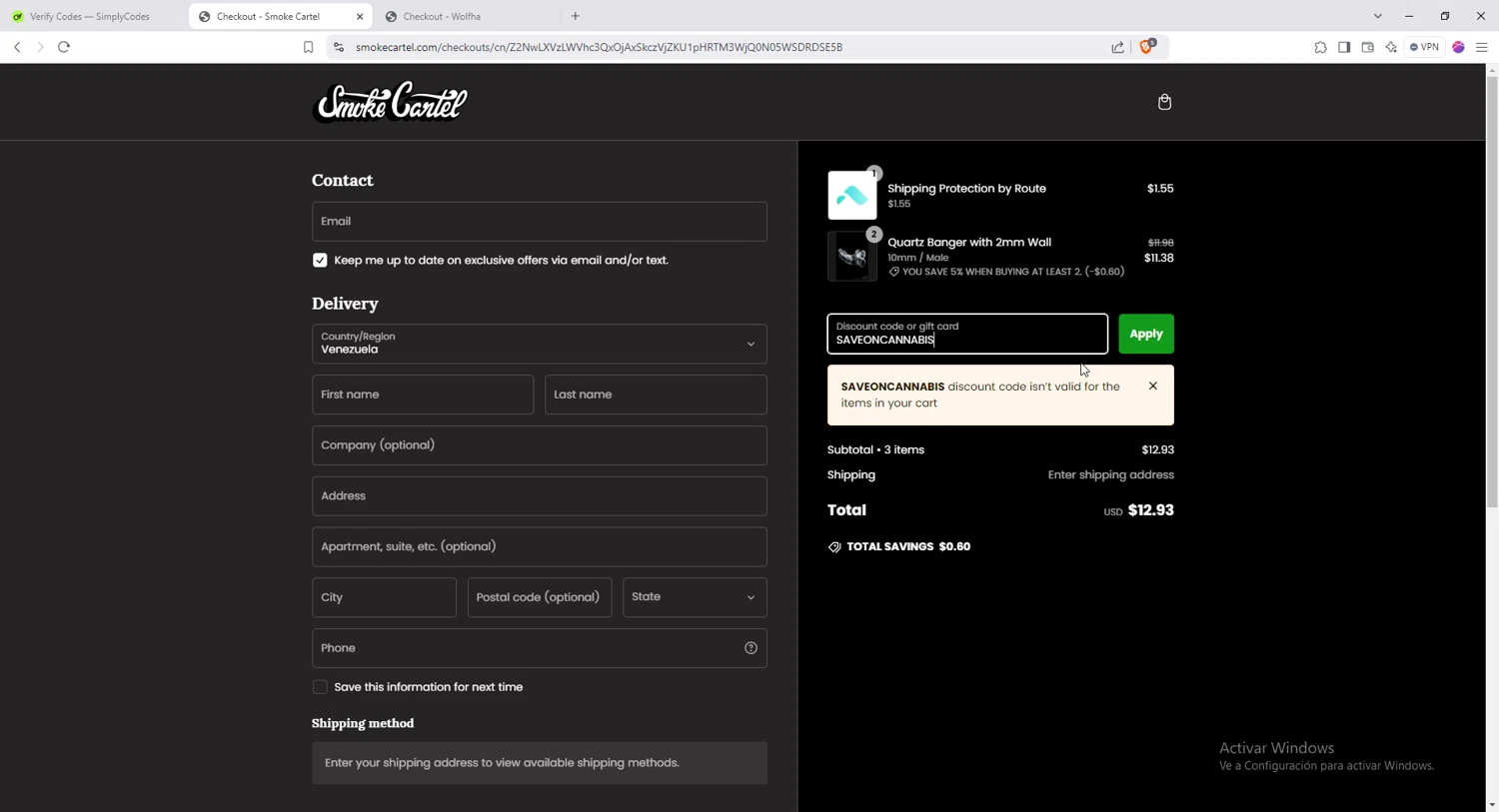Expand the State dropdown
The height and width of the screenshot is (812, 1499).
[694, 597]
